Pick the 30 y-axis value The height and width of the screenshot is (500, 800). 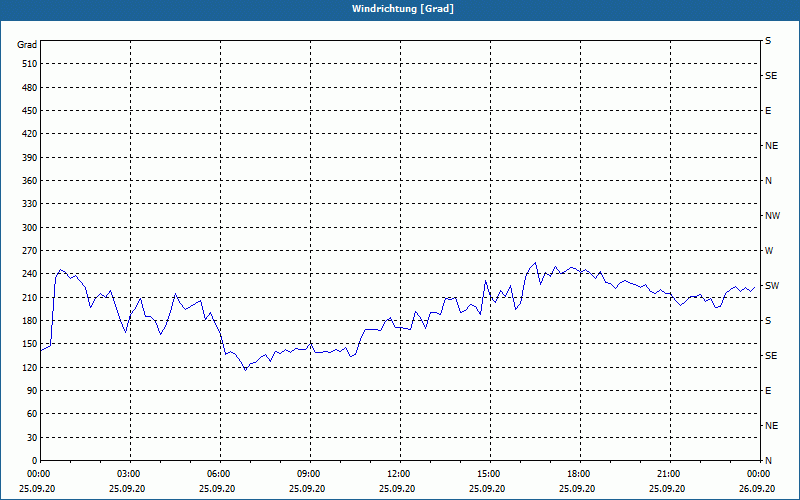point(32,438)
